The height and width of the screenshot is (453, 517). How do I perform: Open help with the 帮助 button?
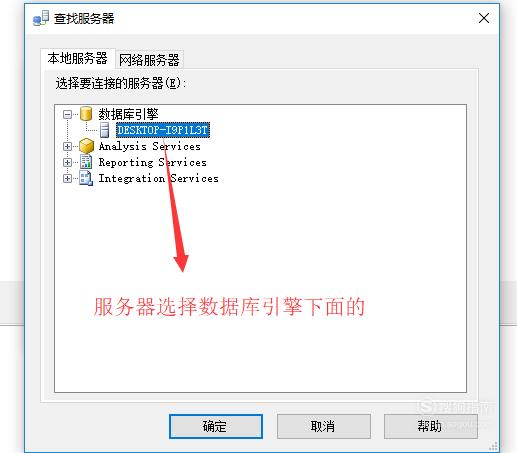click(x=430, y=426)
